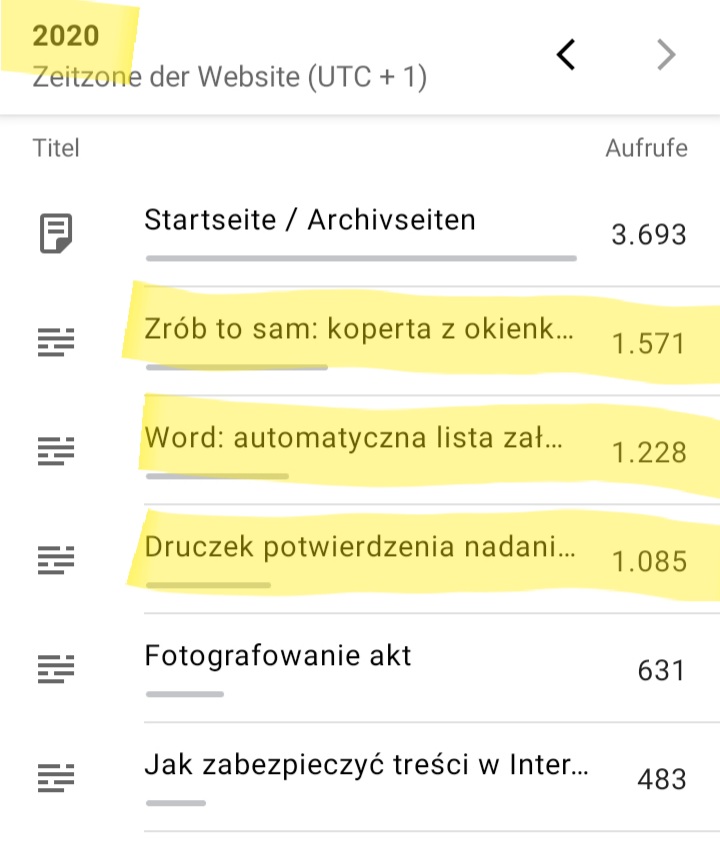Click the 3.693 views count for Startseite
Viewport: 720px width, 843px height.
649,235
